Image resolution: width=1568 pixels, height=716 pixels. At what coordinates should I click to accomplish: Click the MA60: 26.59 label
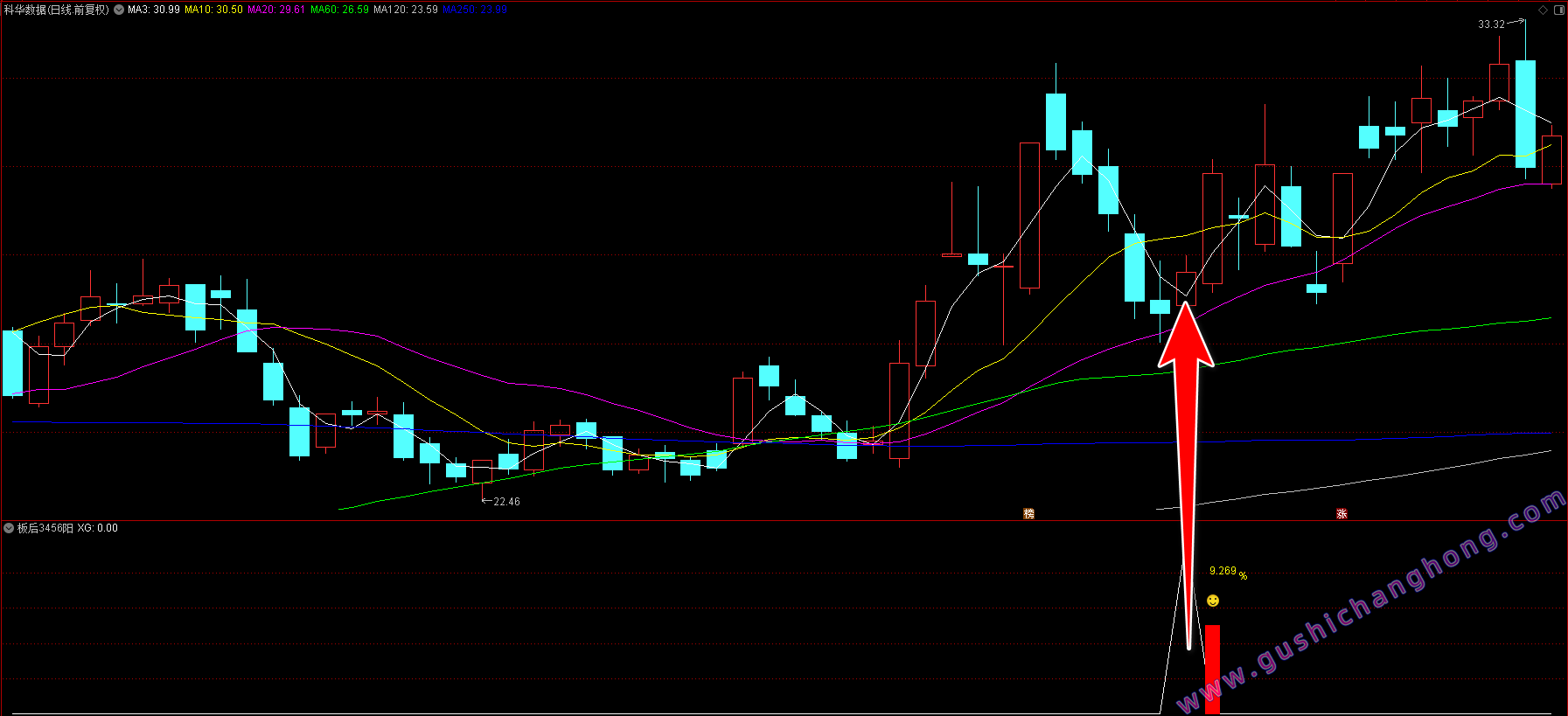(339, 10)
